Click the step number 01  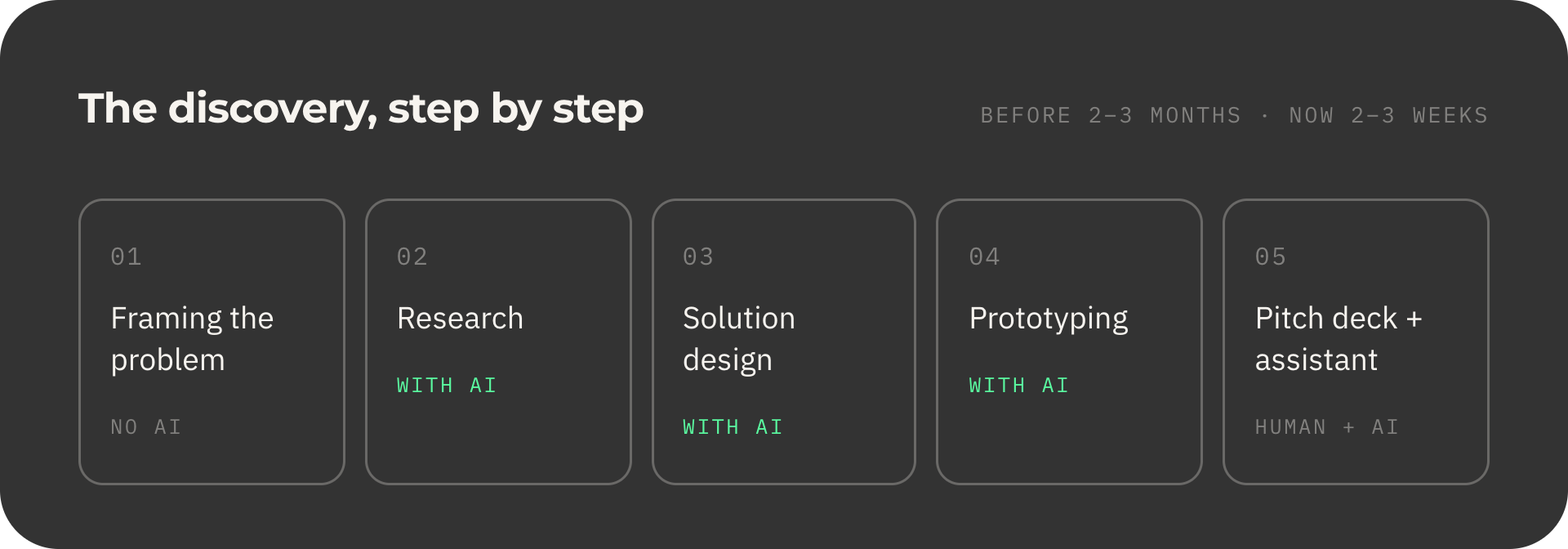pyautogui.click(x=127, y=257)
